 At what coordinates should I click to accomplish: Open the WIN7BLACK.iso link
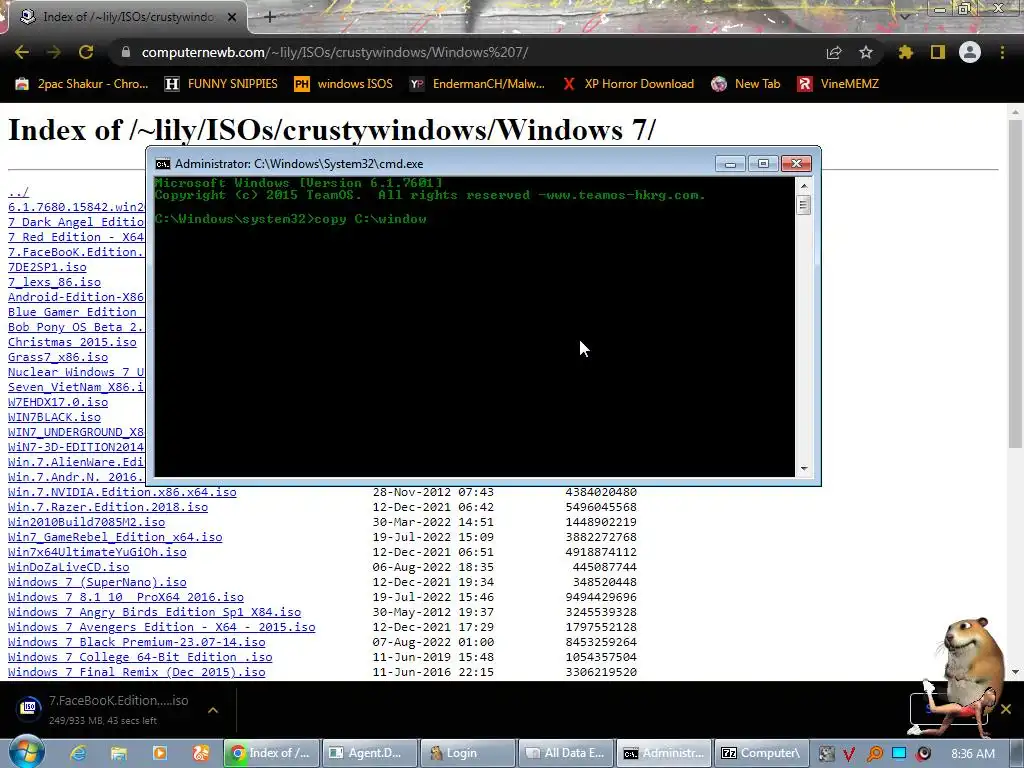pyautogui.click(x=54, y=417)
